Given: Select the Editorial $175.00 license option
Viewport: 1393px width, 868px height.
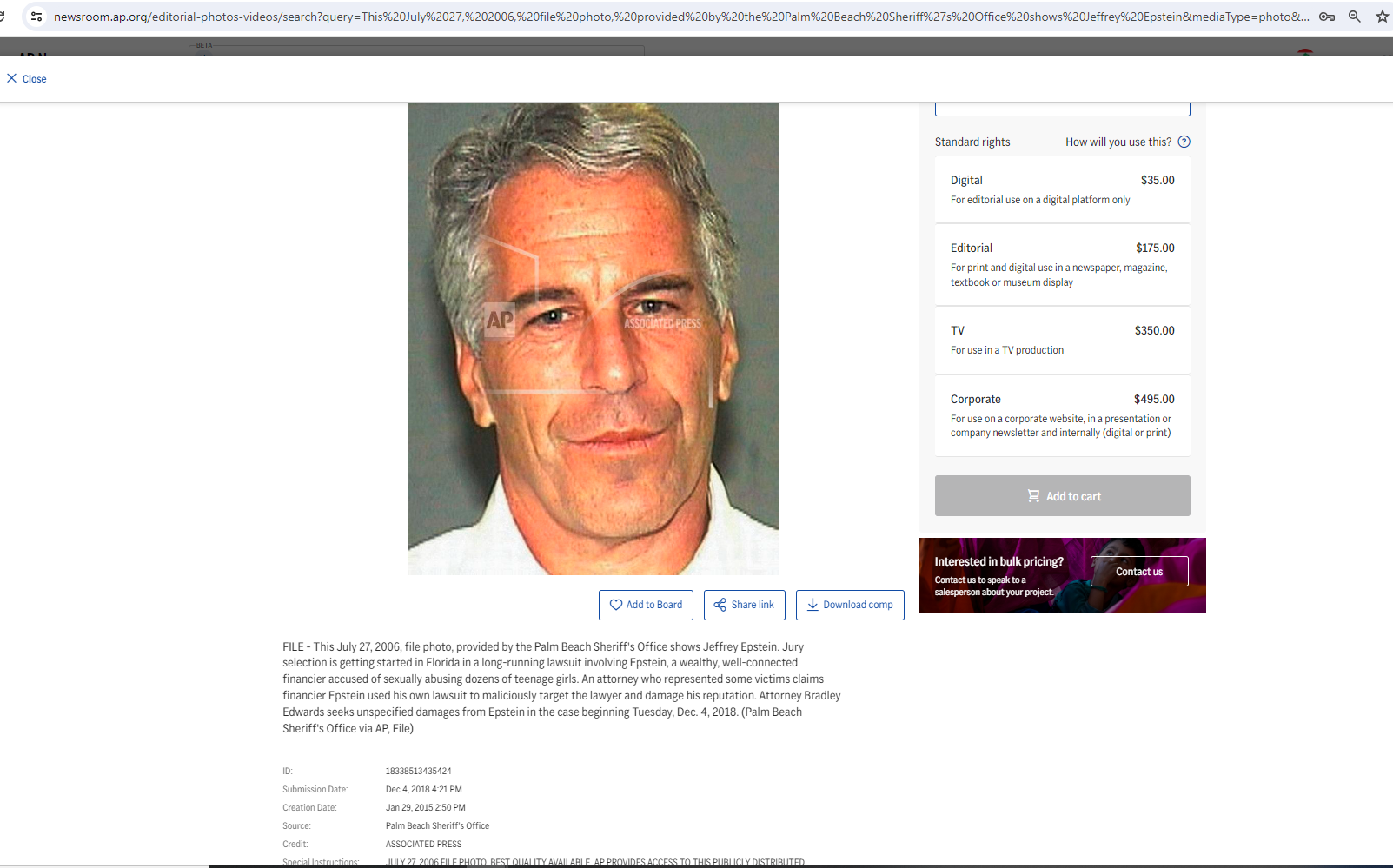Looking at the screenshot, I should pyautogui.click(x=1062, y=264).
